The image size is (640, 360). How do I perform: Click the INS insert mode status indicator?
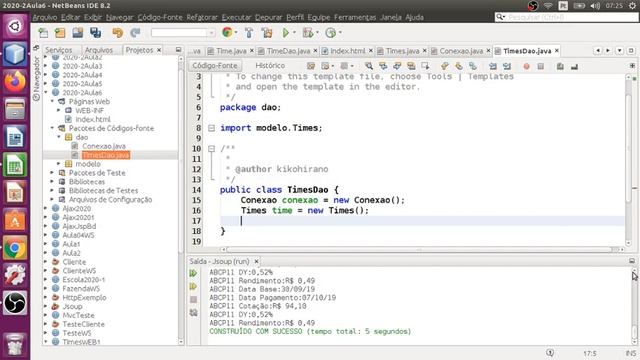(630, 353)
